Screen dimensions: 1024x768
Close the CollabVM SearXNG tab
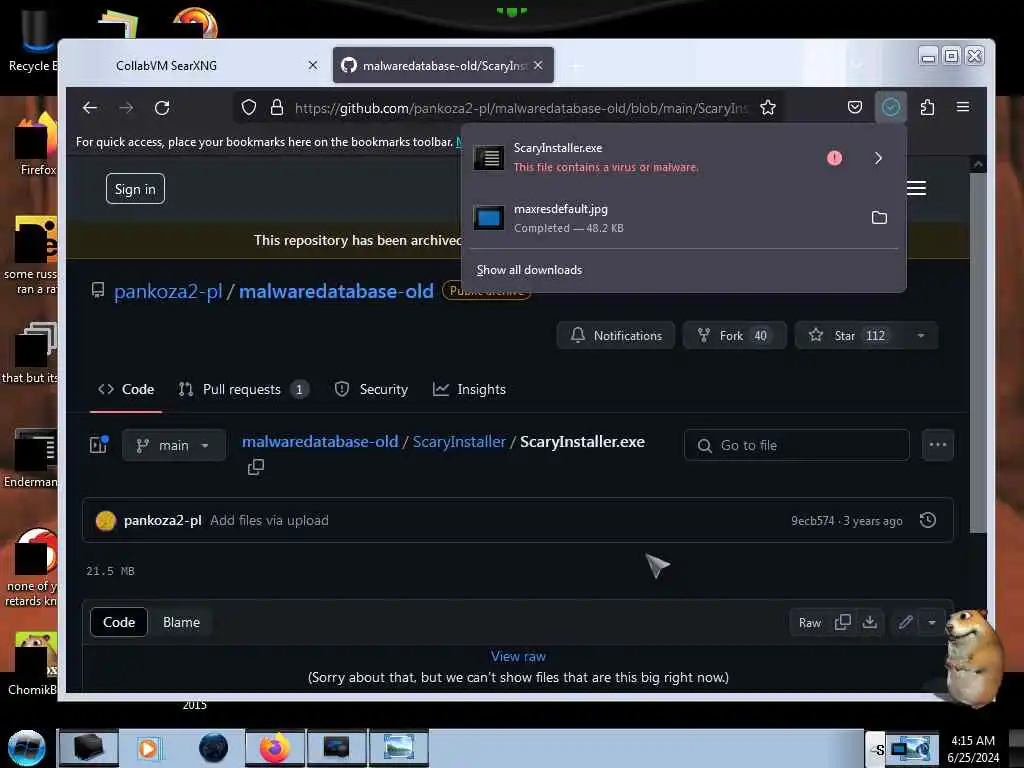pos(313,65)
